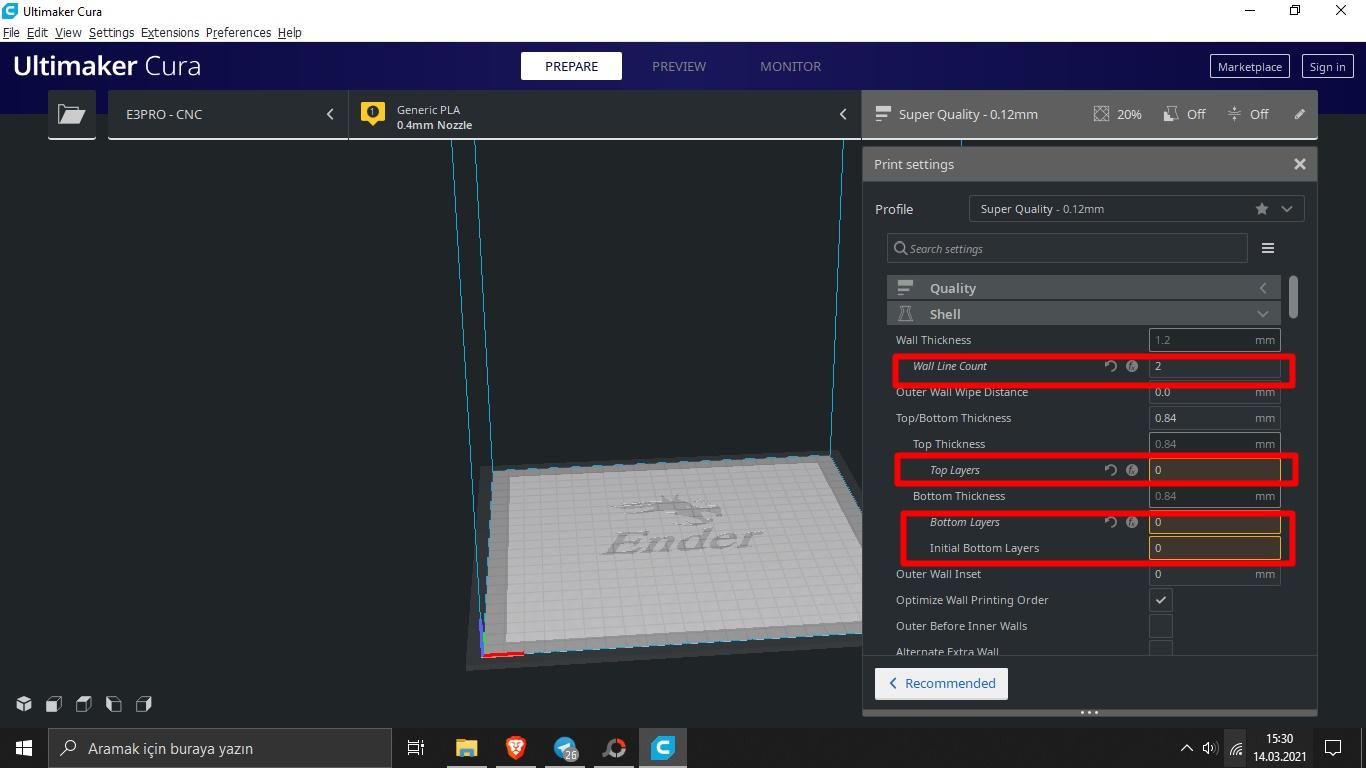Viewport: 1366px width, 768px height.
Task: Open the Marketplace
Action: point(1249,66)
